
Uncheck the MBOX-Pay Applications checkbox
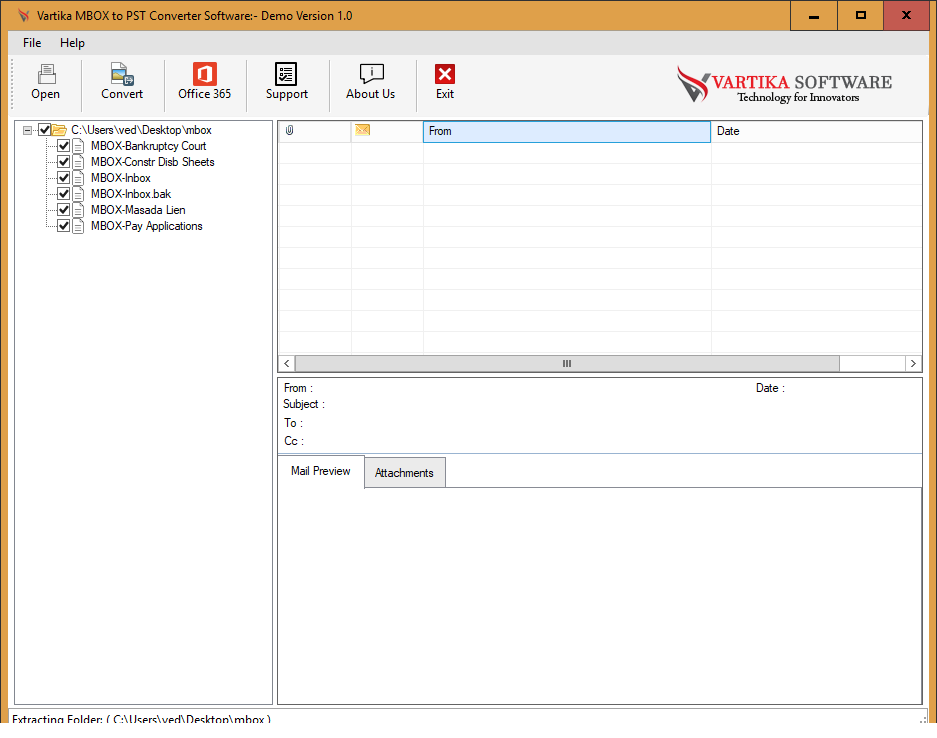[63, 226]
